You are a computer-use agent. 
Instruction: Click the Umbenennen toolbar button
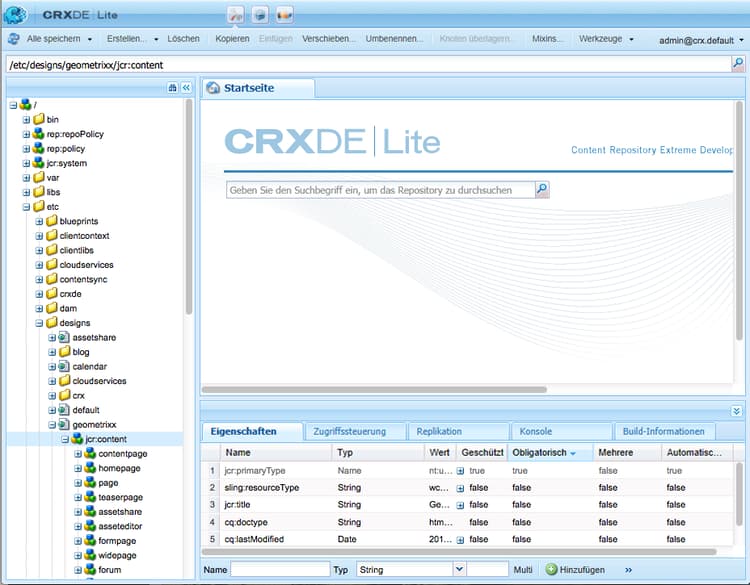394,39
